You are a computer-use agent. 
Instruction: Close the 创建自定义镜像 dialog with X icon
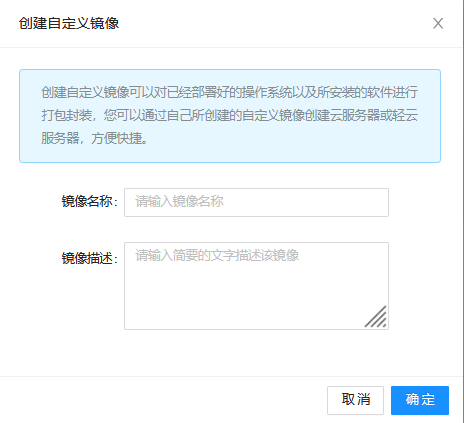[438, 23]
